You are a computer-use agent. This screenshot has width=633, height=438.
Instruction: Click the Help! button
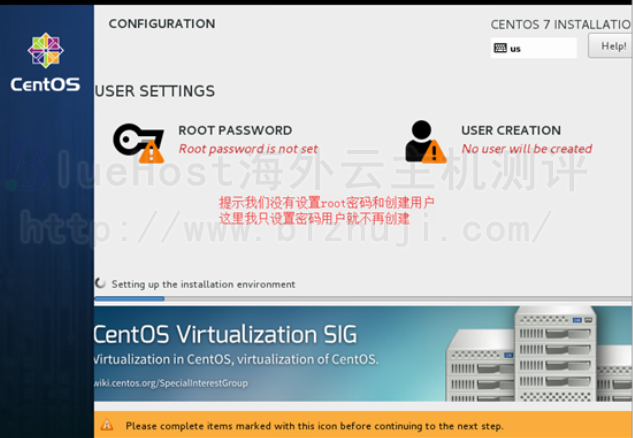[x=610, y=46]
